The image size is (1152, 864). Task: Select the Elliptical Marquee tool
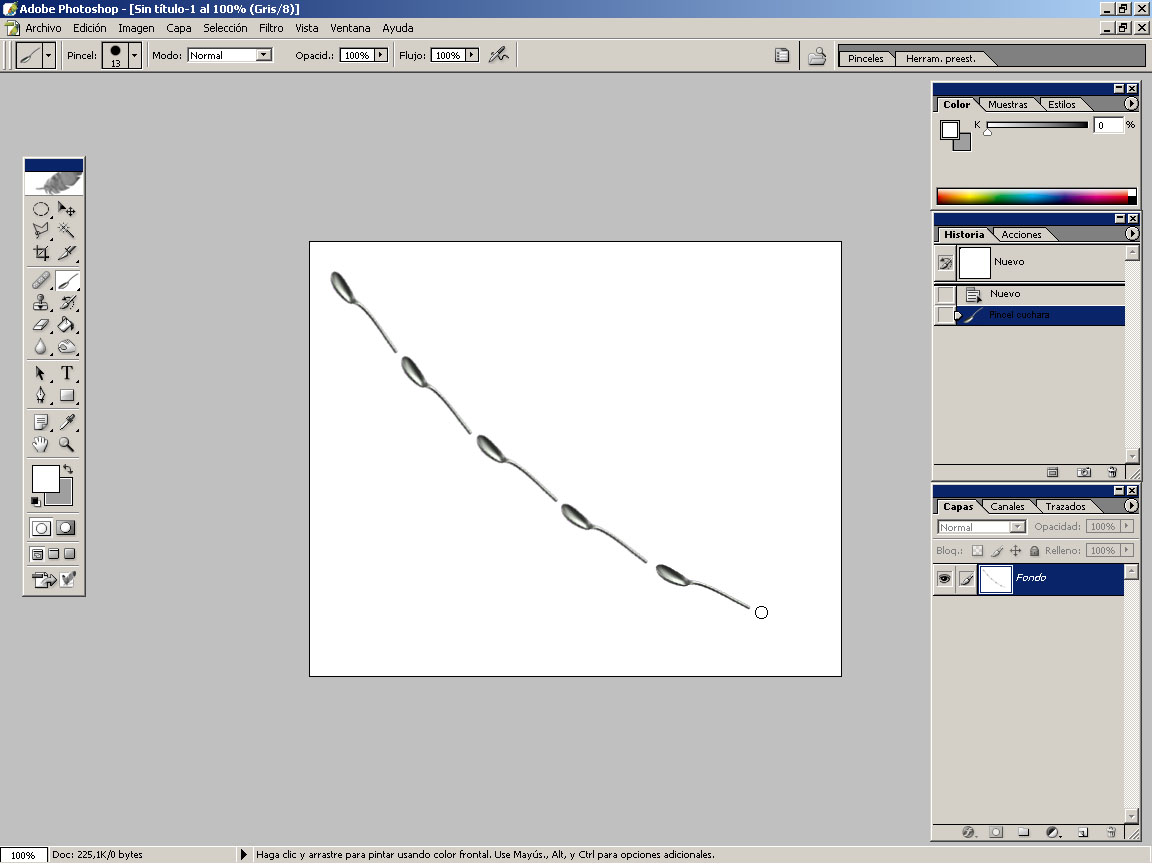tap(41, 209)
